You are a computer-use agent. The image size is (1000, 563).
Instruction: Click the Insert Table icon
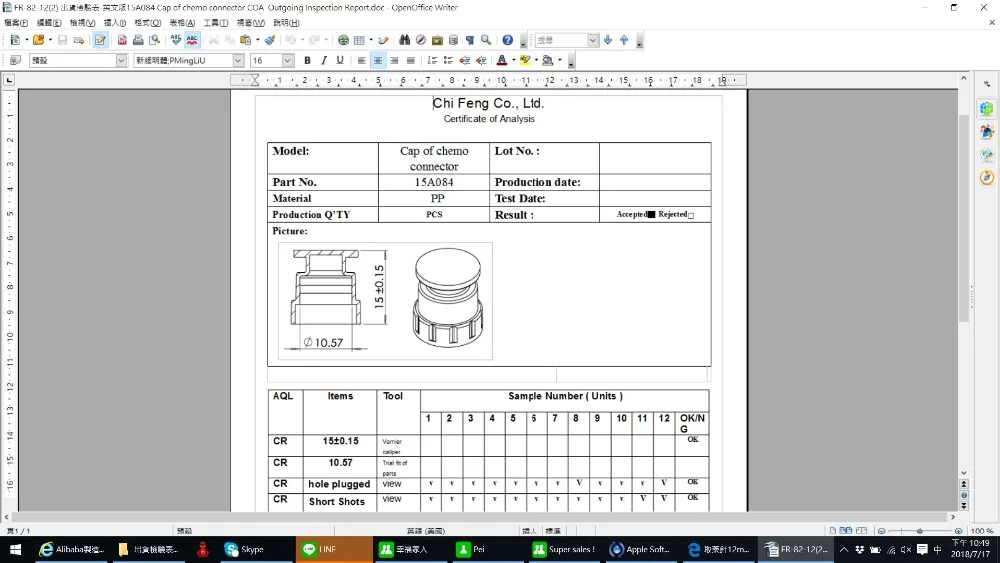(359, 40)
